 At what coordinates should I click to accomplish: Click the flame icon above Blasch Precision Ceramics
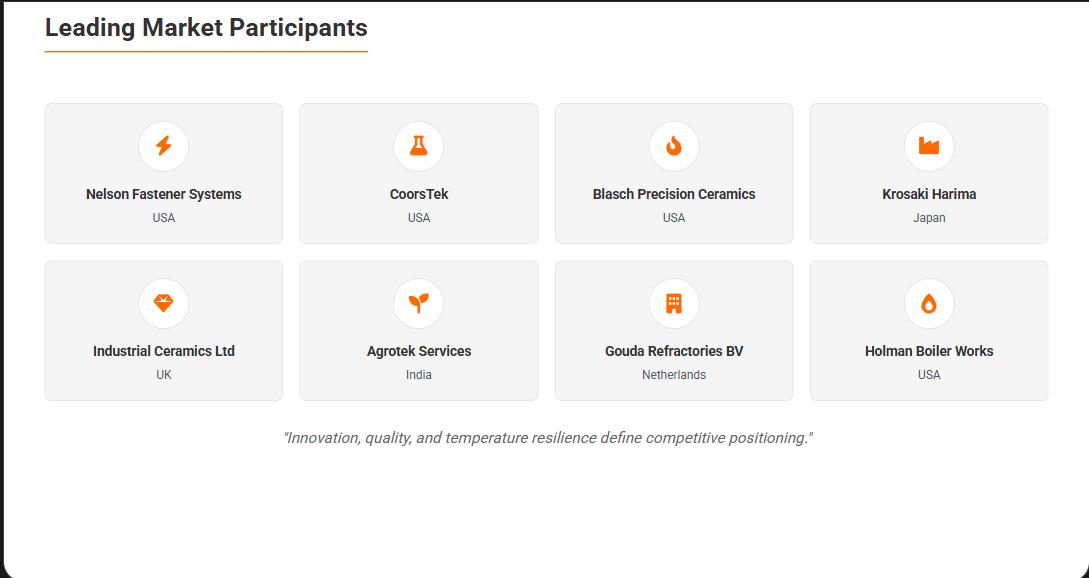pyautogui.click(x=674, y=146)
